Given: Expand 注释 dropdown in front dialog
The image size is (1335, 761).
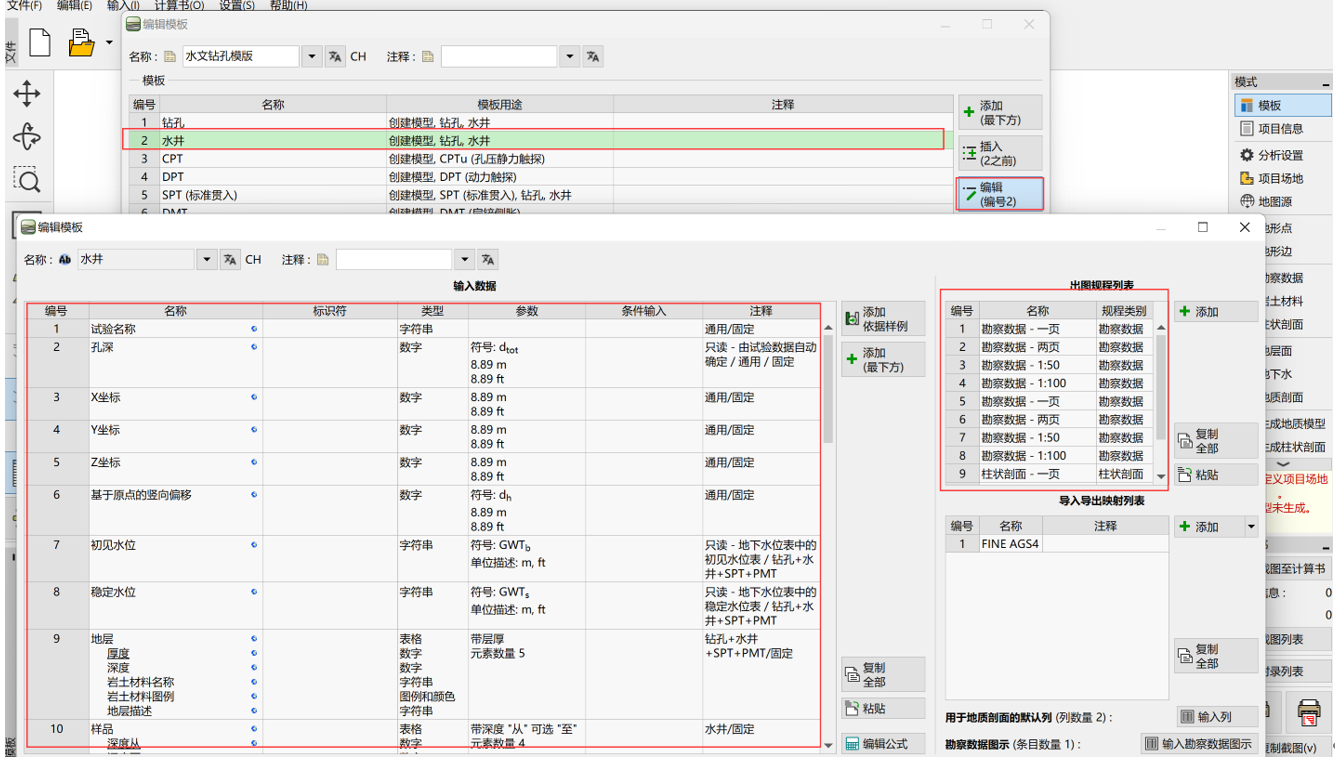Looking at the screenshot, I should (464, 259).
